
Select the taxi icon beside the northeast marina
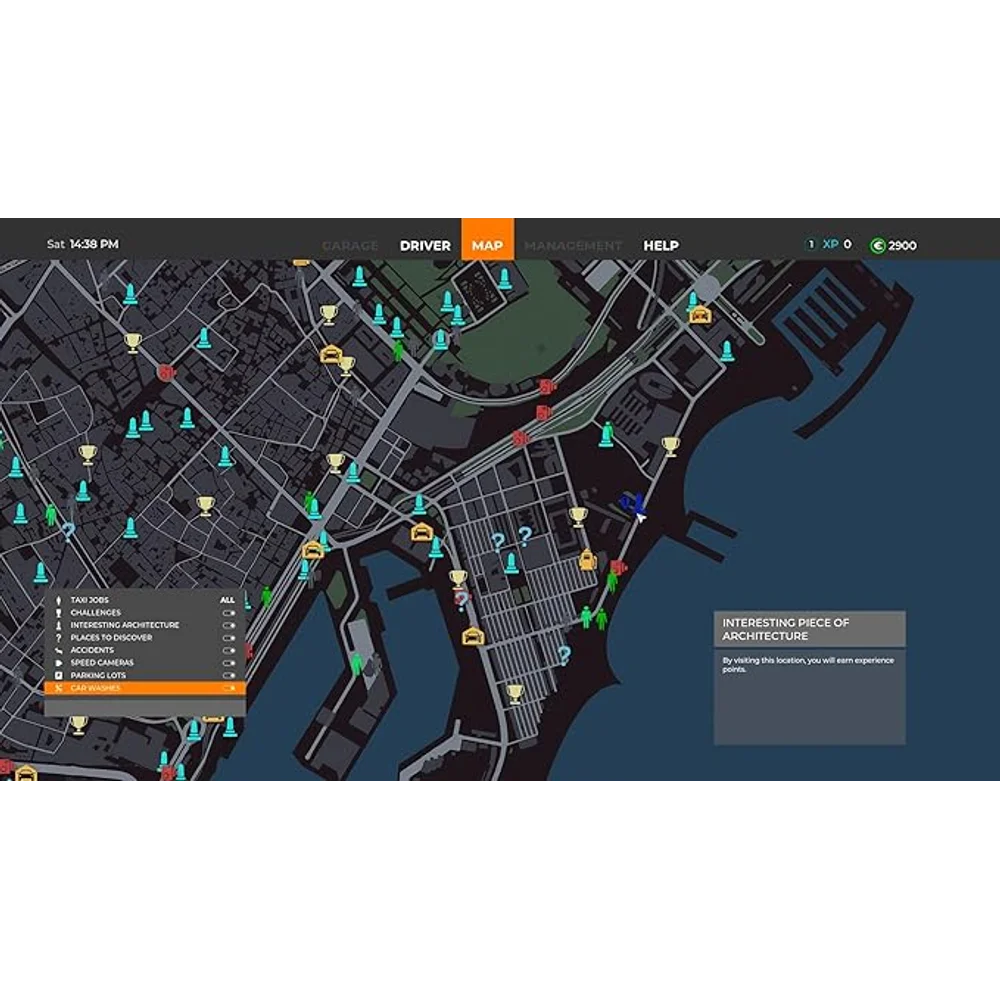pyautogui.click(x=700, y=315)
